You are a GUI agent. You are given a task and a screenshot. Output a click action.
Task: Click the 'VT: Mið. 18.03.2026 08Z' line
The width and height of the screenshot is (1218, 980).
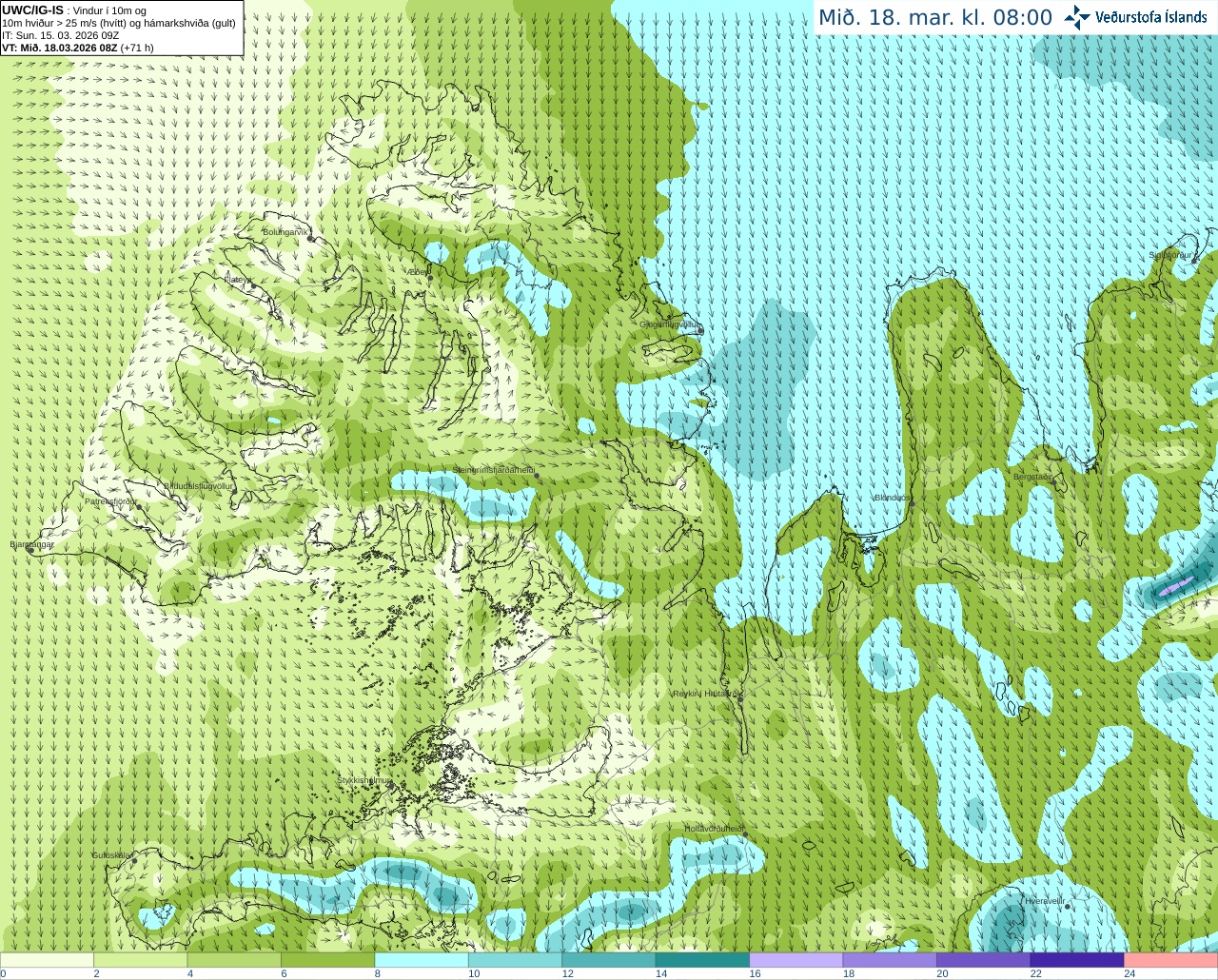[x=61, y=48]
